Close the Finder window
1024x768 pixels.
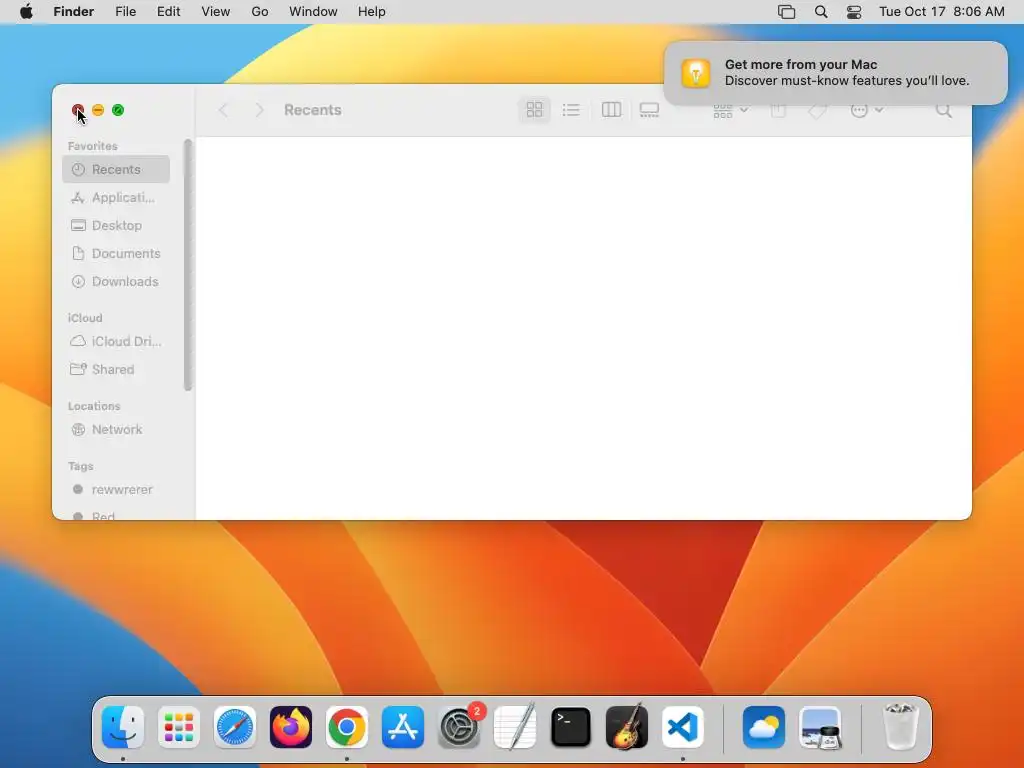[78, 110]
